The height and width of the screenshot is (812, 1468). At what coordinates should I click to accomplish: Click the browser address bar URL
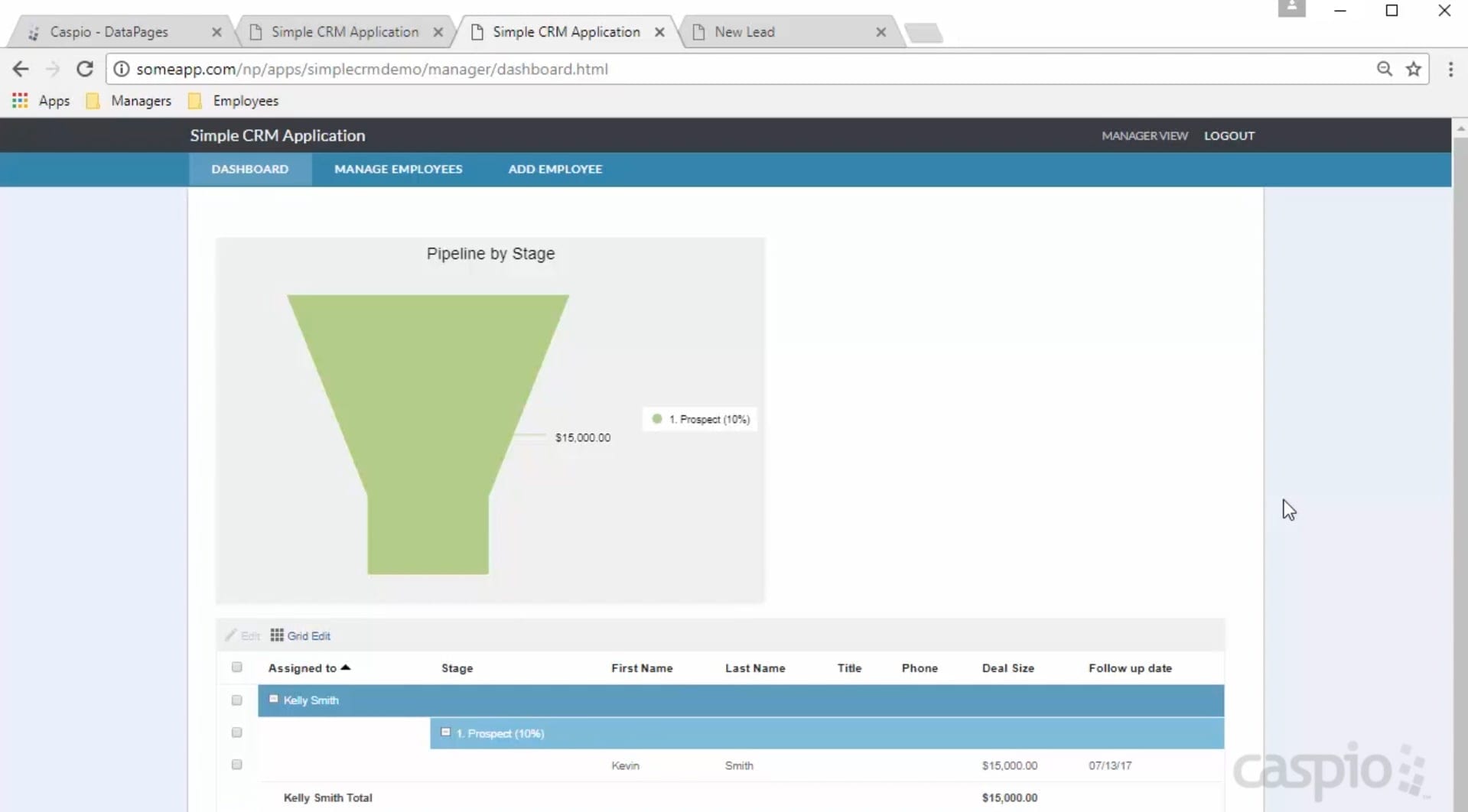(372, 70)
